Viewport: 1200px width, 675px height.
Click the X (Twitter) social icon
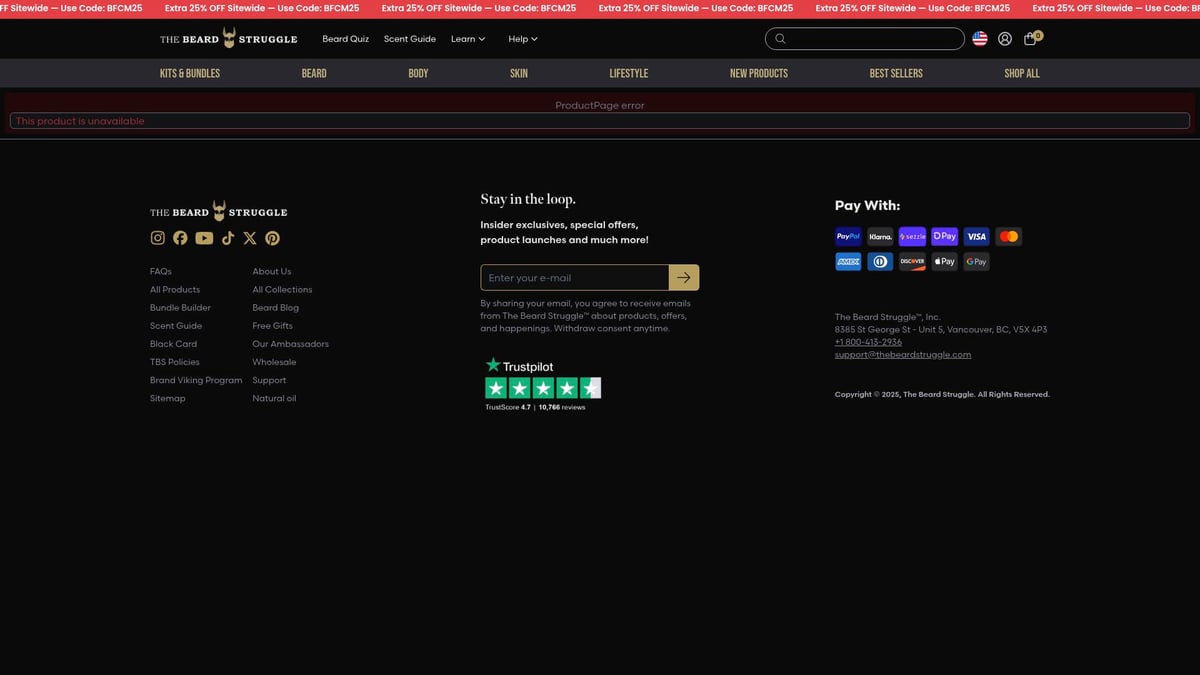(x=250, y=238)
